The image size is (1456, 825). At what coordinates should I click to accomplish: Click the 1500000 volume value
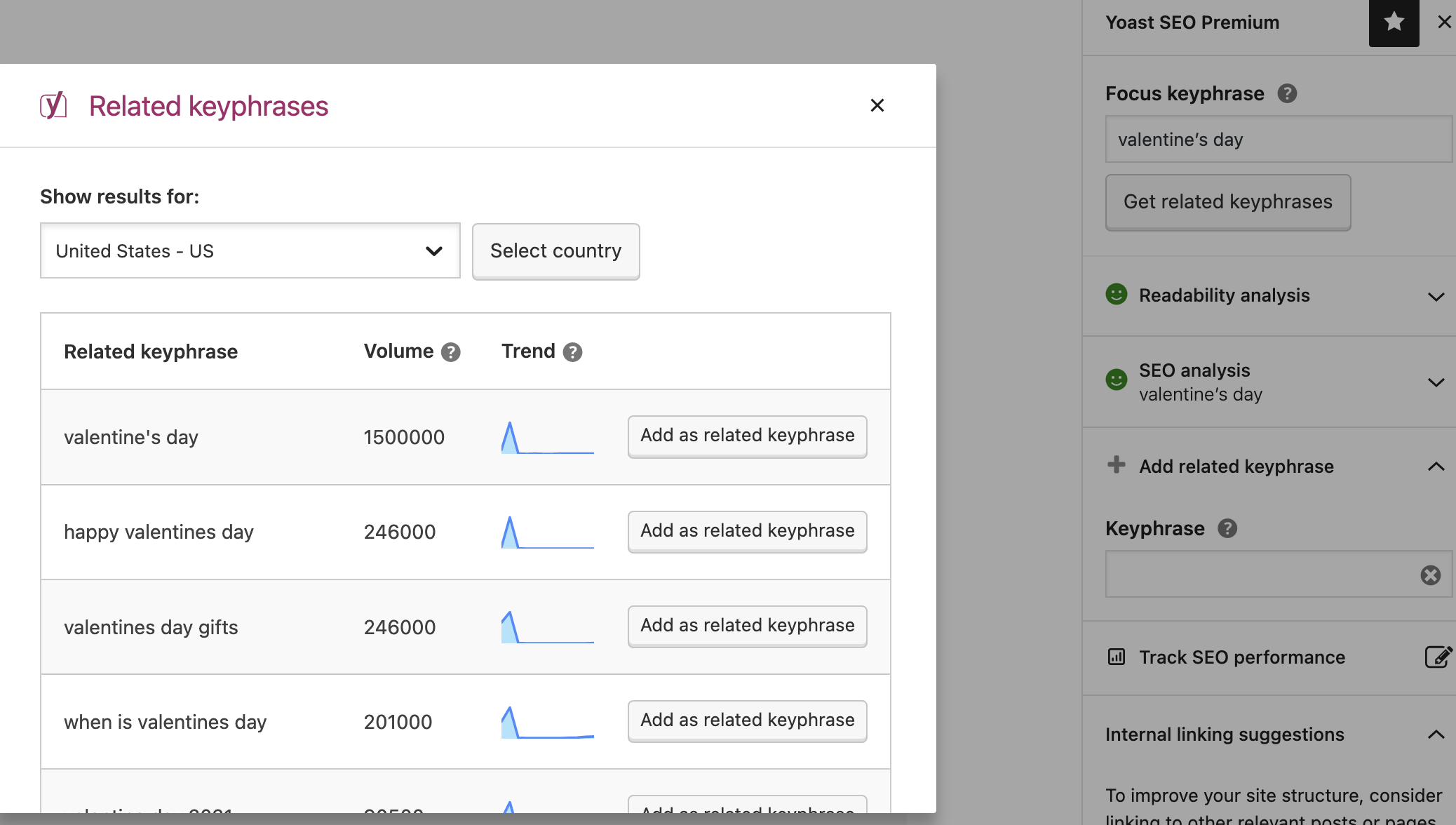click(x=404, y=437)
